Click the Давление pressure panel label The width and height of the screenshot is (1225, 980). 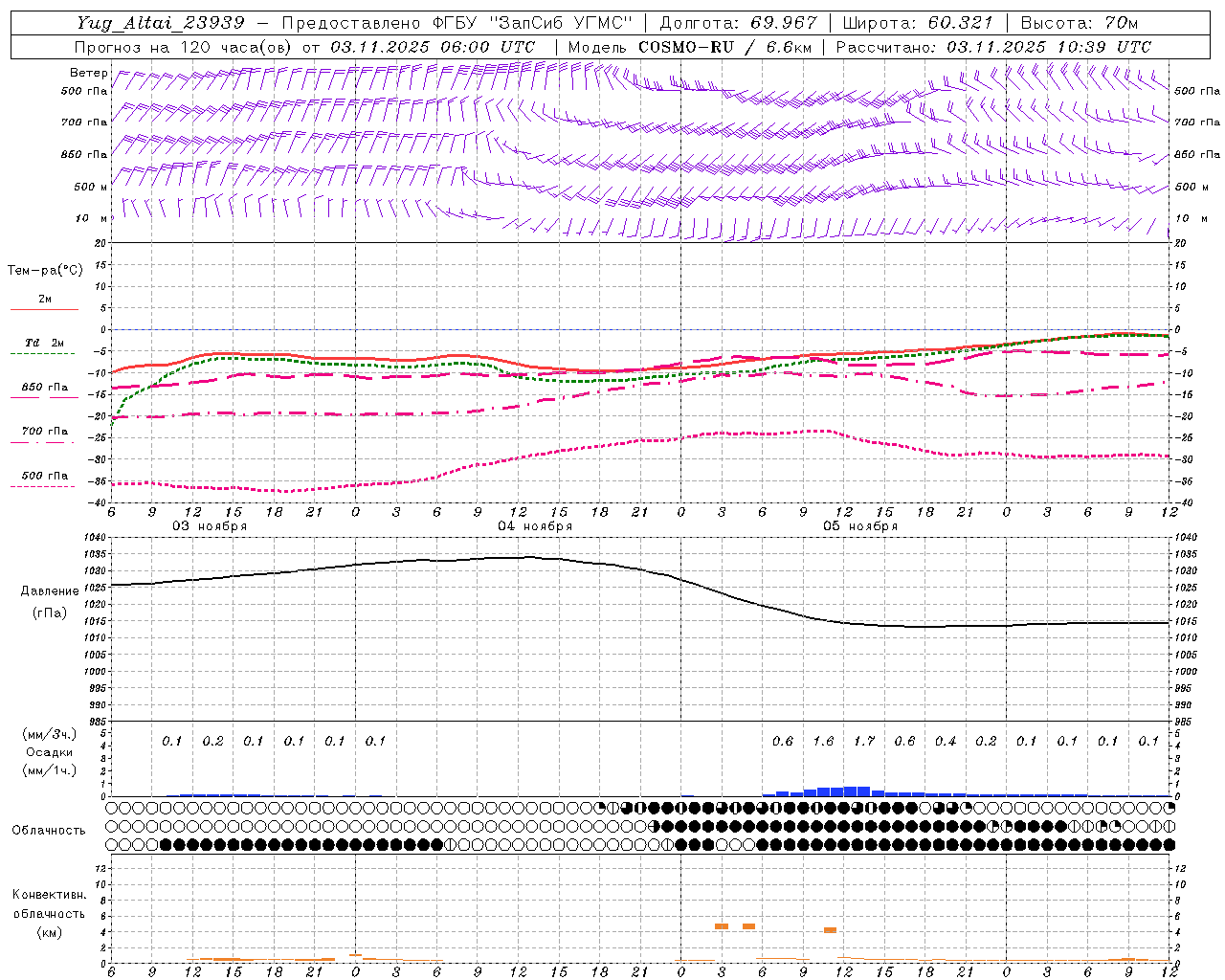[x=50, y=591]
